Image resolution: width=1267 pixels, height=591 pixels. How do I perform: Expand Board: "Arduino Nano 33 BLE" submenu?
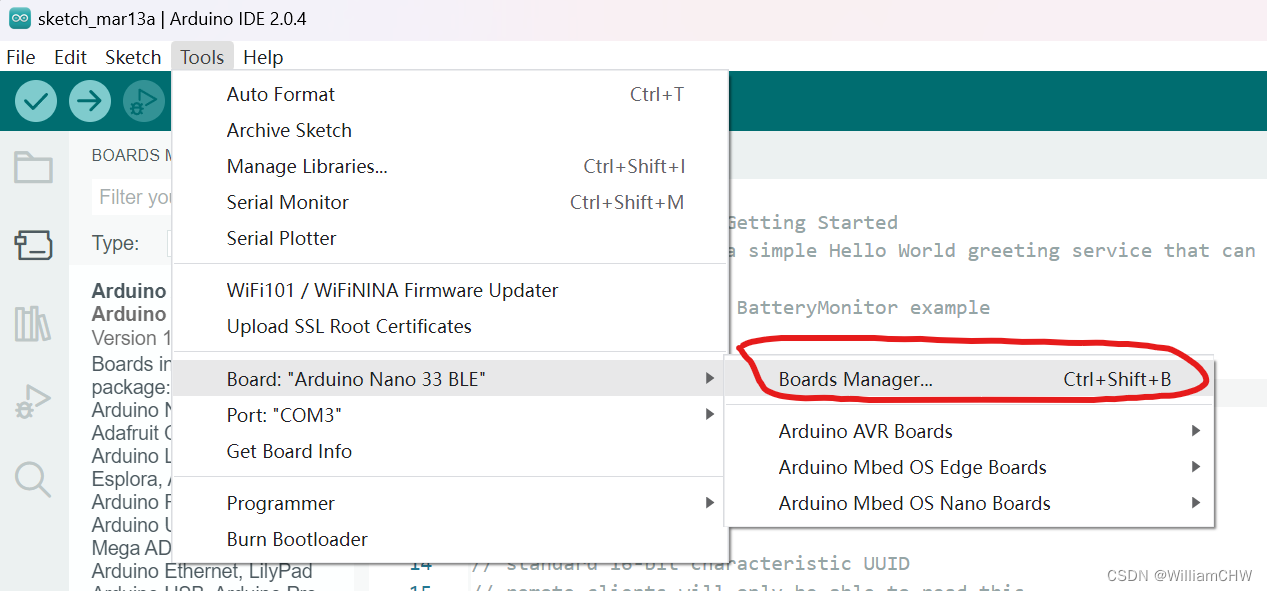click(450, 379)
